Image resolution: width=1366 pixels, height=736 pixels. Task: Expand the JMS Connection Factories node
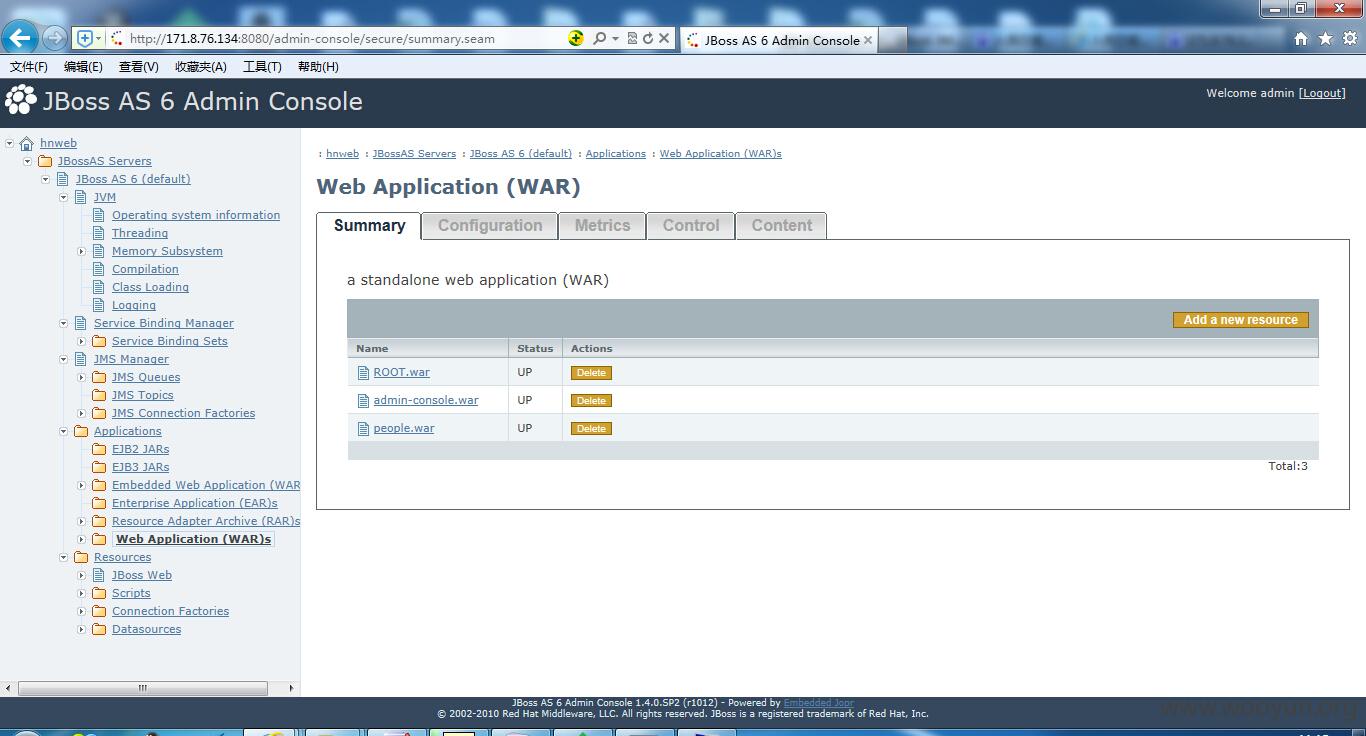click(x=82, y=414)
